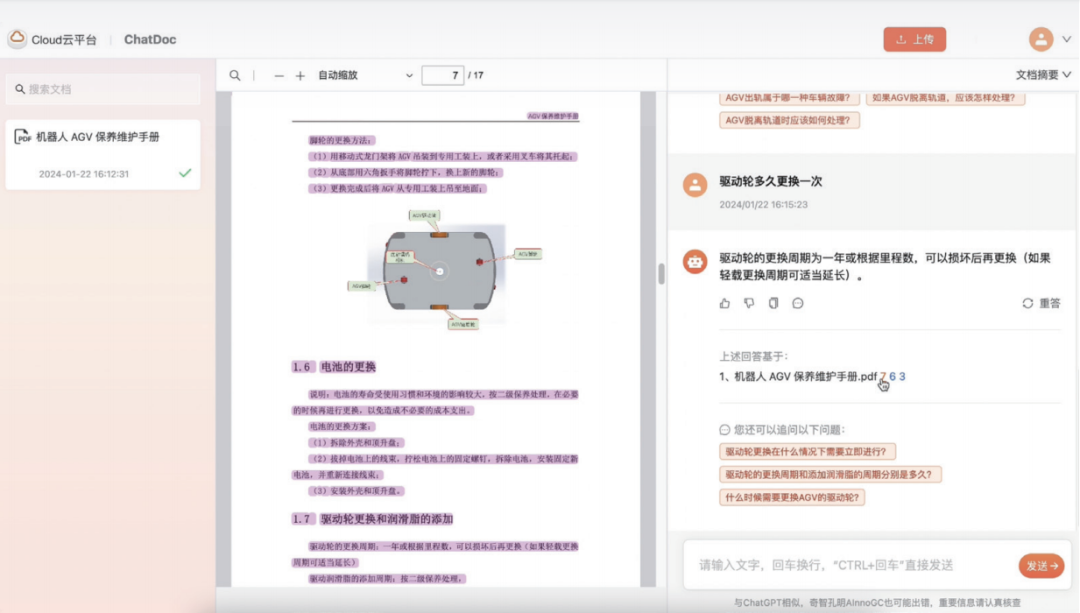
Task: Open the 自动缩放 zoom dropdown
Action: [365, 76]
